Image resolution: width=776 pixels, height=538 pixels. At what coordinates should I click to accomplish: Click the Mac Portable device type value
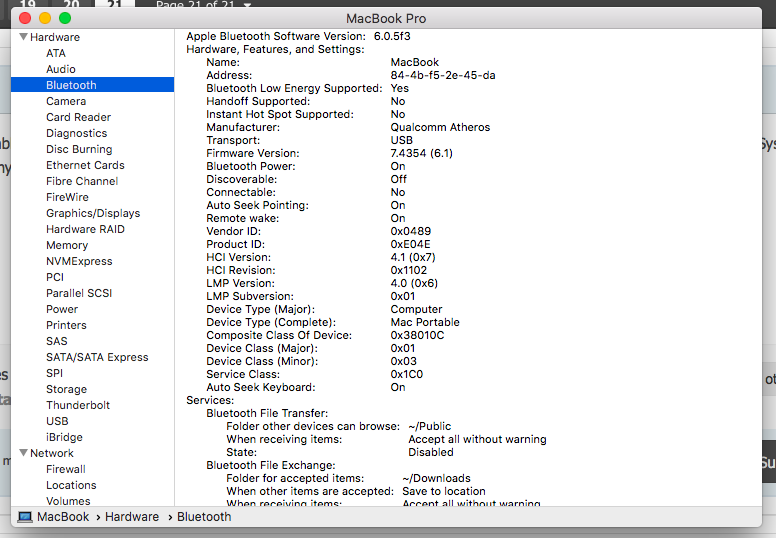tap(425, 322)
